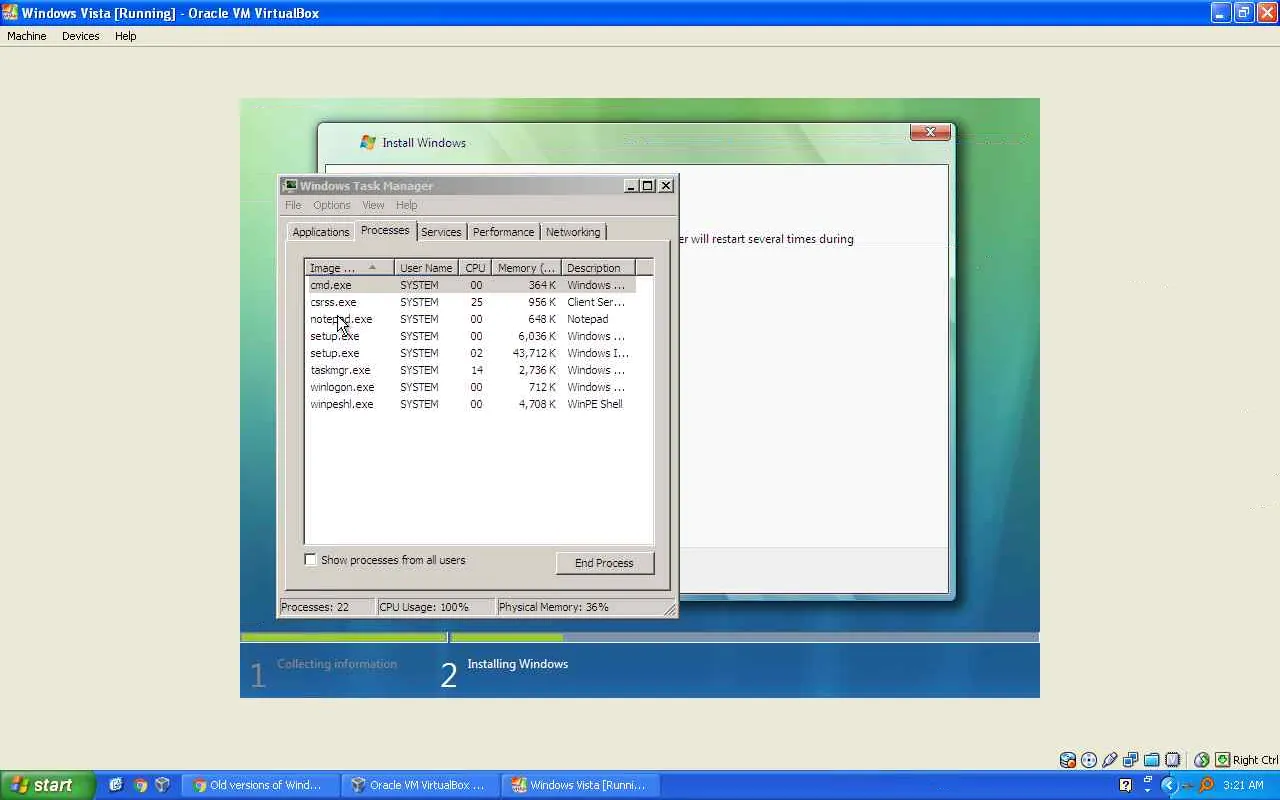Close the Windows Task Manager window
The width and height of the screenshot is (1280, 800).
(x=666, y=185)
